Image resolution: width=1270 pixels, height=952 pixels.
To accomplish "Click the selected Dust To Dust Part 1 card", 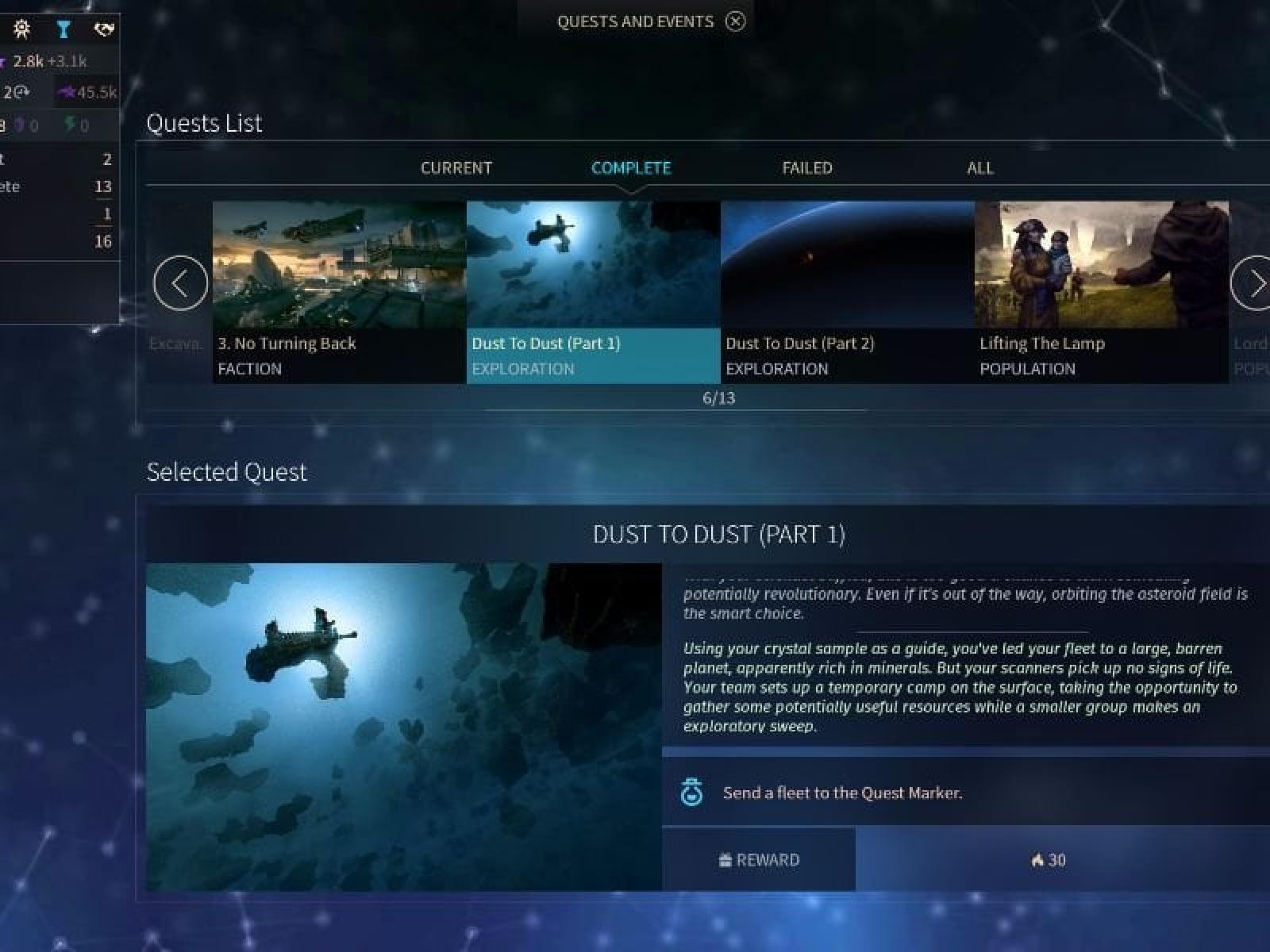I will pos(593,292).
